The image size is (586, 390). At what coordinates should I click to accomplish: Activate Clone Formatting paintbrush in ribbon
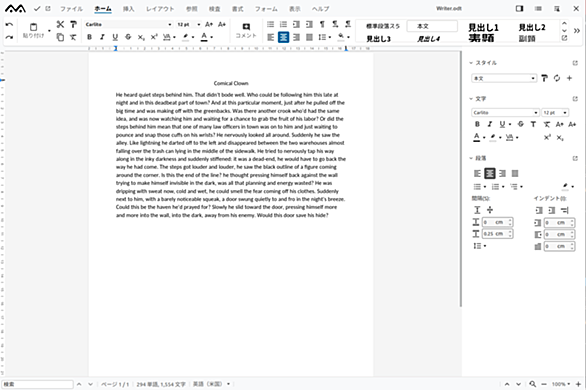[73, 25]
